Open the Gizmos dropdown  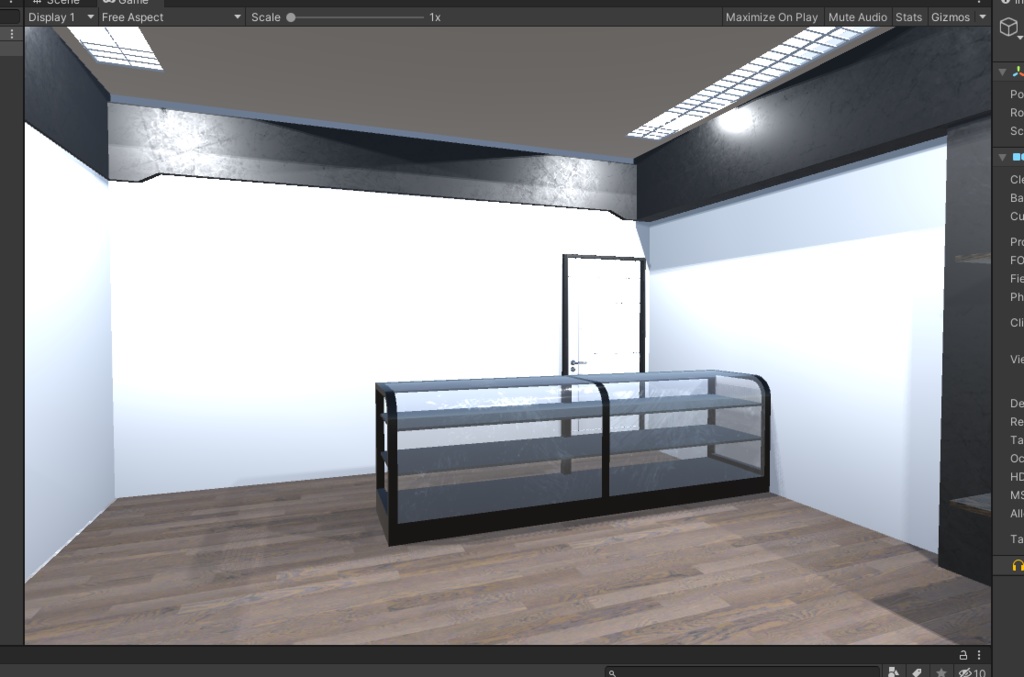point(959,17)
